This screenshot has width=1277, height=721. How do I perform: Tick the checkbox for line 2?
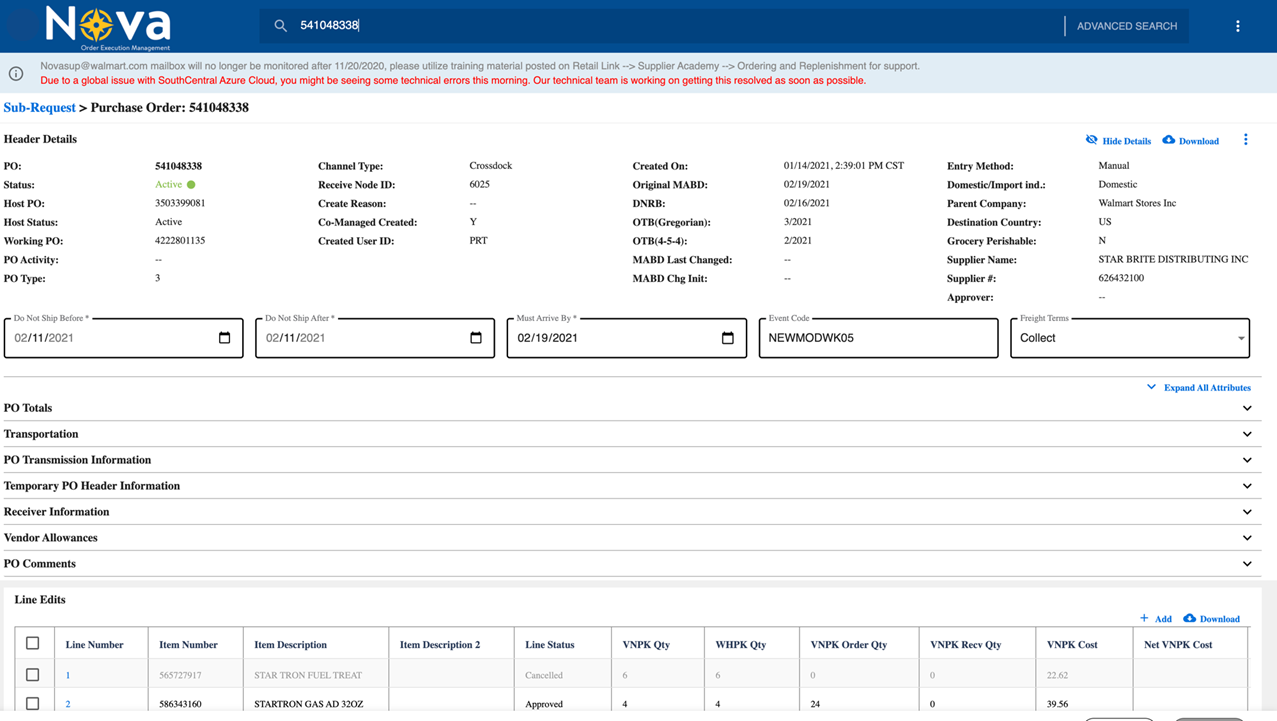click(x=33, y=704)
